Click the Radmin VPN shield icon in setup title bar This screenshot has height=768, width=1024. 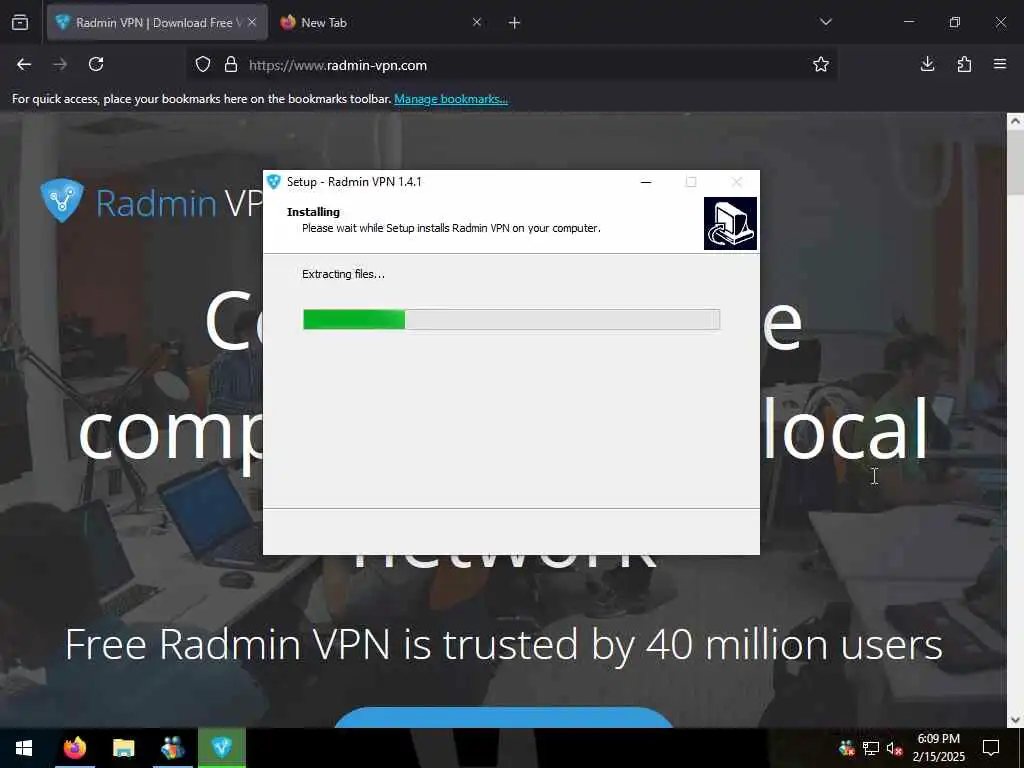274,182
